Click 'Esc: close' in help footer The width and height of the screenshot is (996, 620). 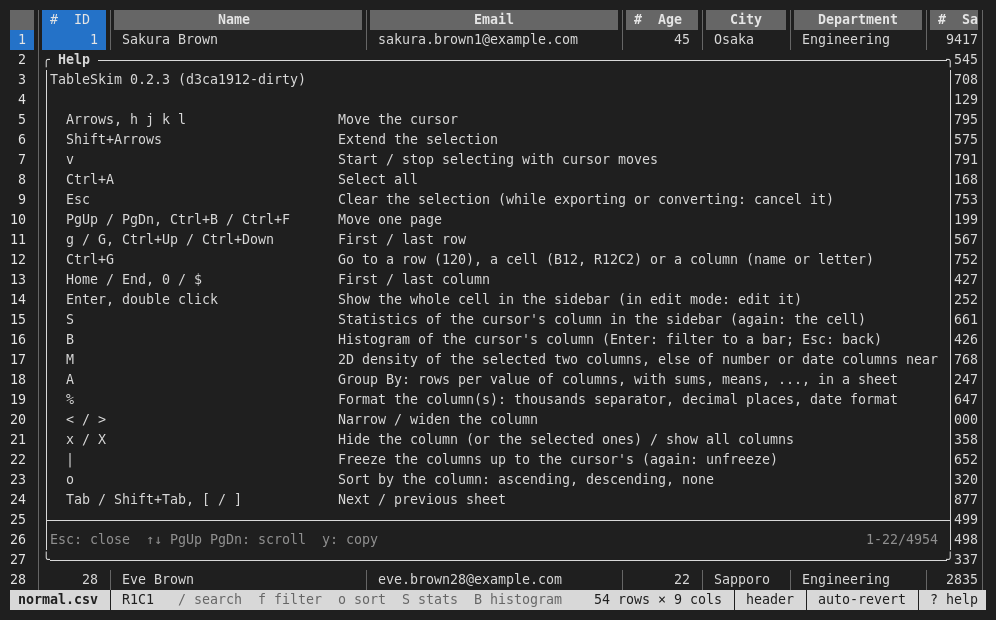click(x=90, y=539)
